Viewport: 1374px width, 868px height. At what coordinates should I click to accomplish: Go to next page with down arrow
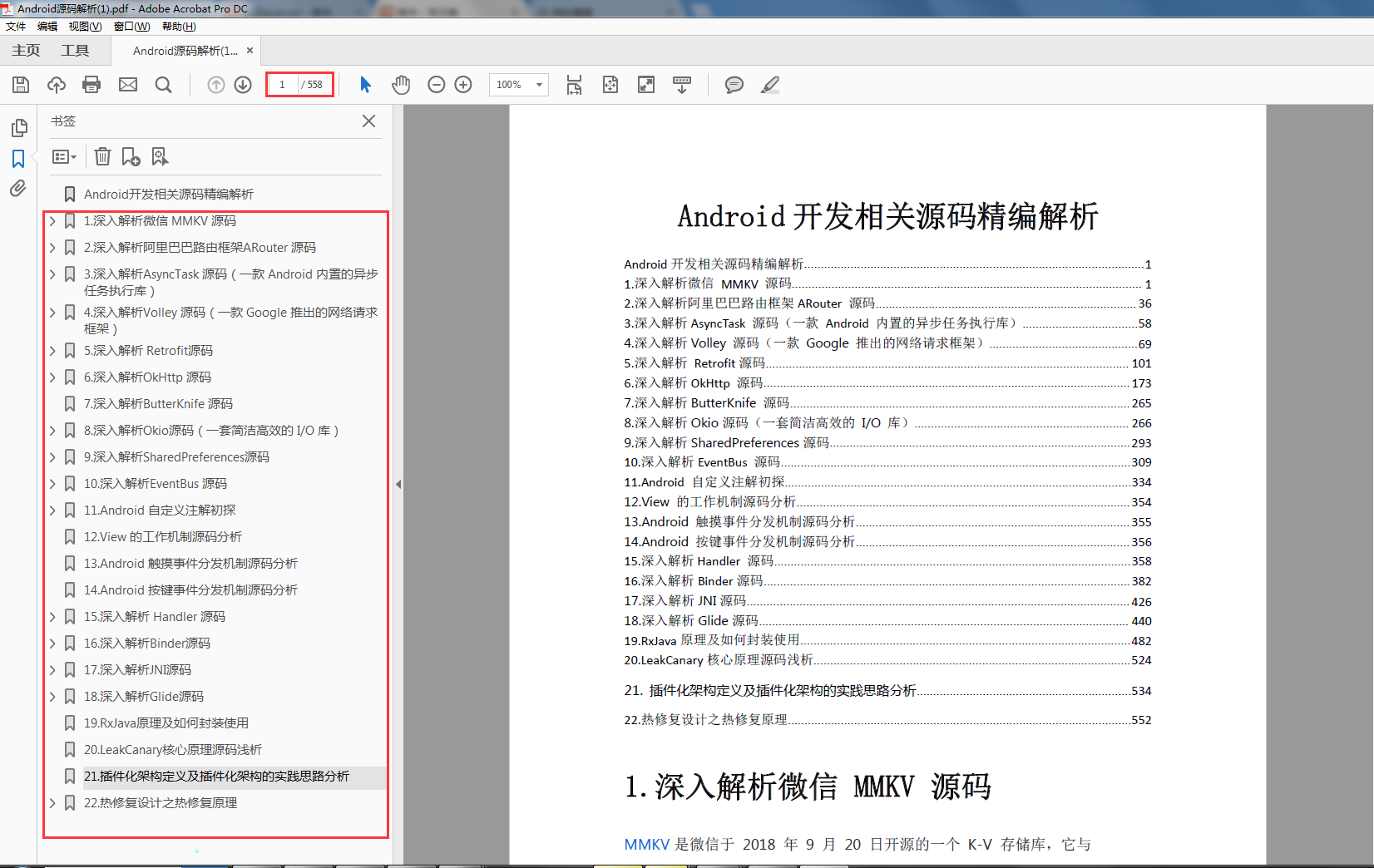coord(242,84)
